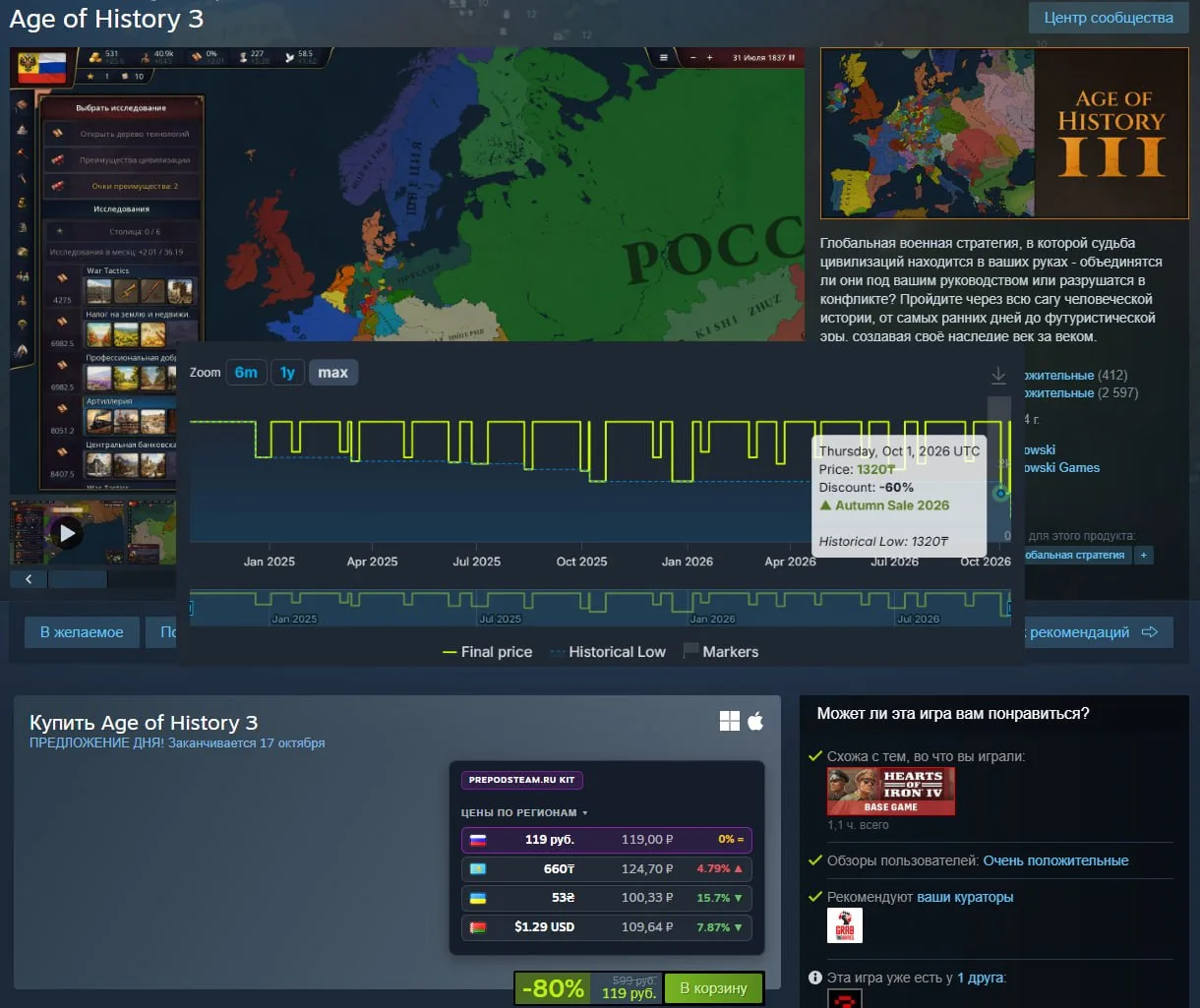Click the -80% discount badge
The width and height of the screenshot is (1200, 1008).
click(x=553, y=988)
